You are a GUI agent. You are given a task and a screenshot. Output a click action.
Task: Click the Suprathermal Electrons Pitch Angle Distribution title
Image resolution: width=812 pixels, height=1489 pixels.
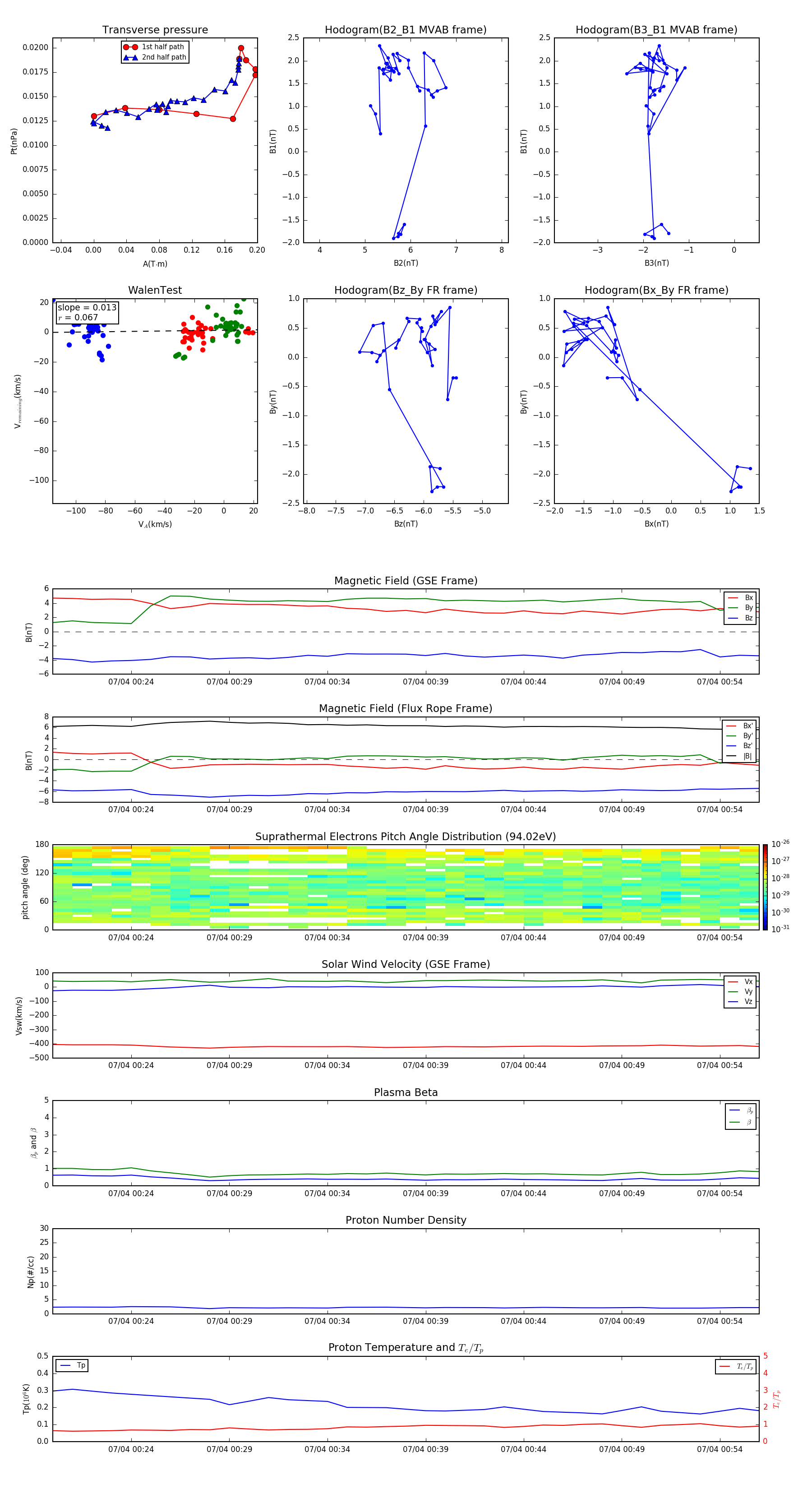coord(406,837)
